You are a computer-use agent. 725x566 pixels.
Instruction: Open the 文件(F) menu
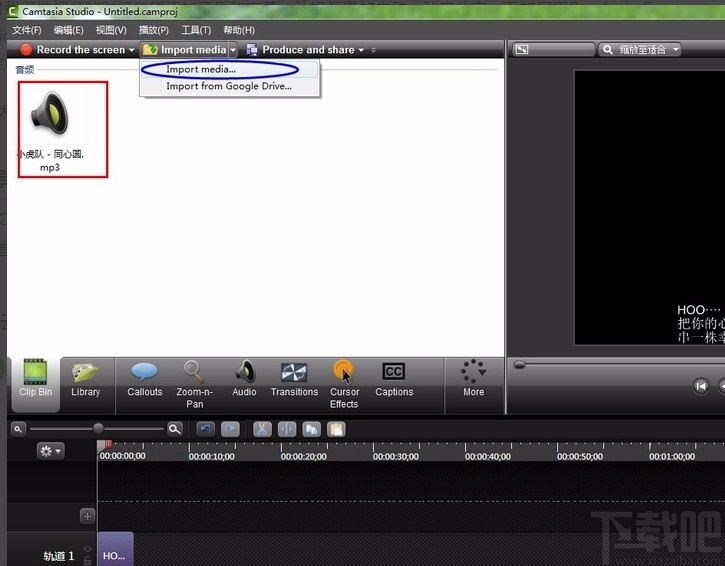click(x=26, y=30)
